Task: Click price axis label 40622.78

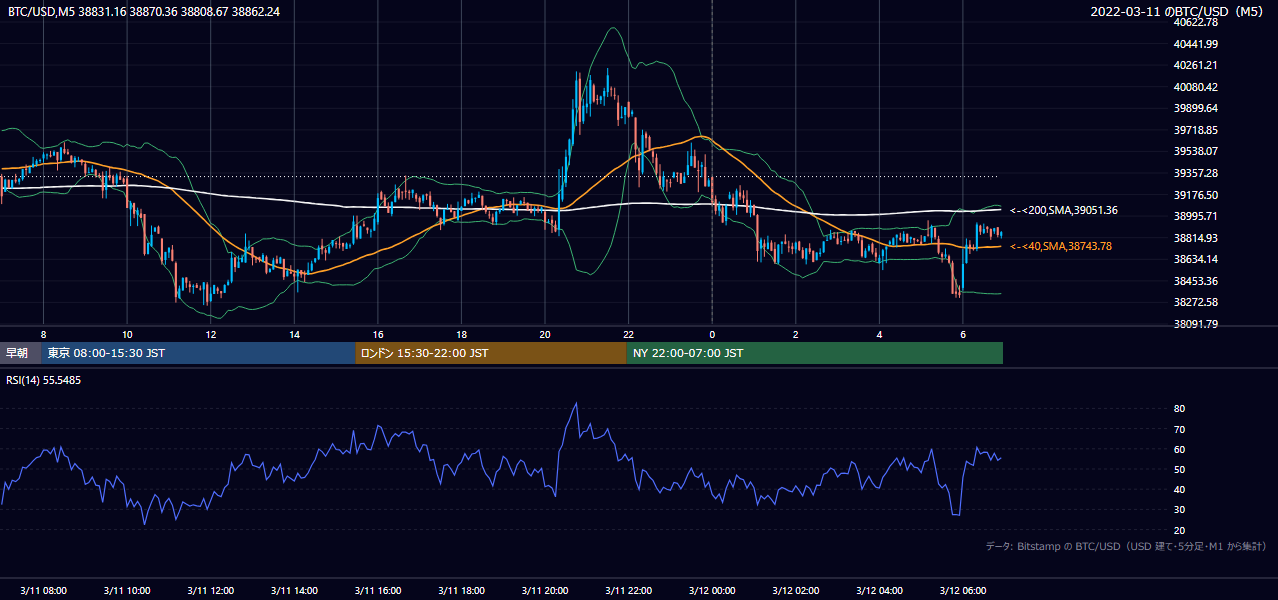Action: click(1197, 22)
